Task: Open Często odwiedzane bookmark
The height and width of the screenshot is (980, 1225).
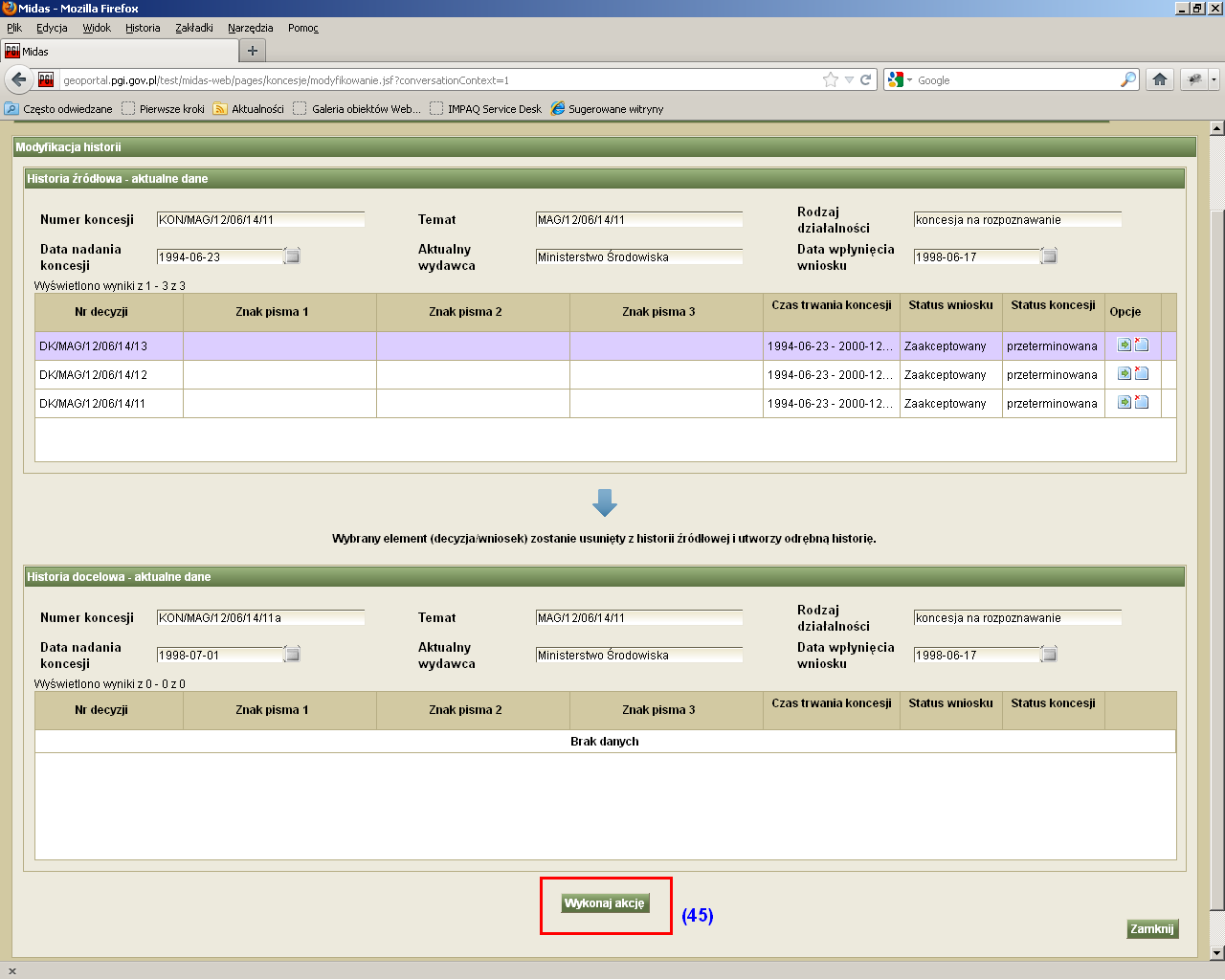Action: click(x=58, y=109)
